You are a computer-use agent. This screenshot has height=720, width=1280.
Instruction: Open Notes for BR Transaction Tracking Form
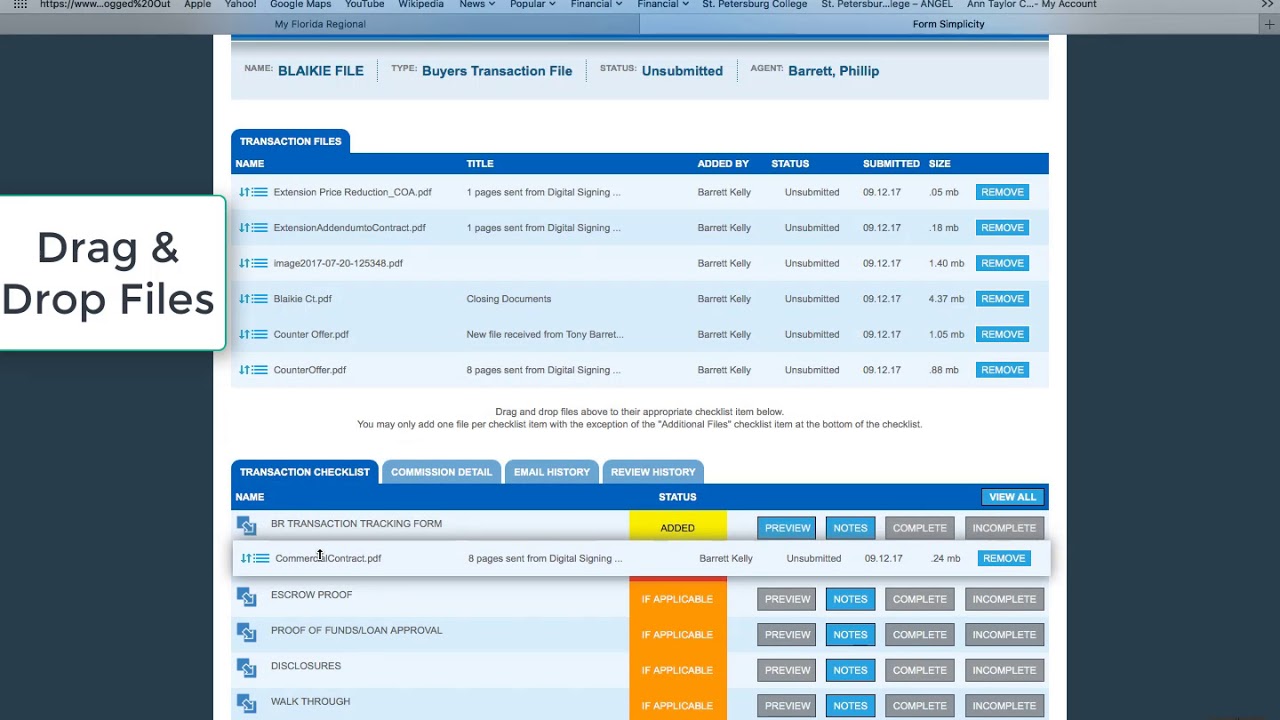tap(850, 528)
